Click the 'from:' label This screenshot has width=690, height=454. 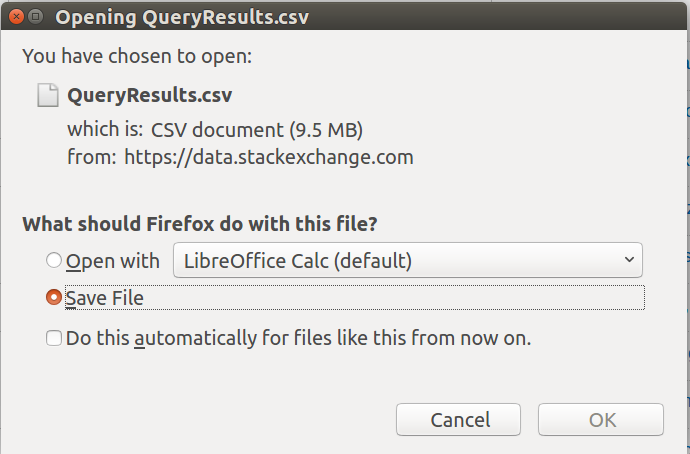(92, 157)
